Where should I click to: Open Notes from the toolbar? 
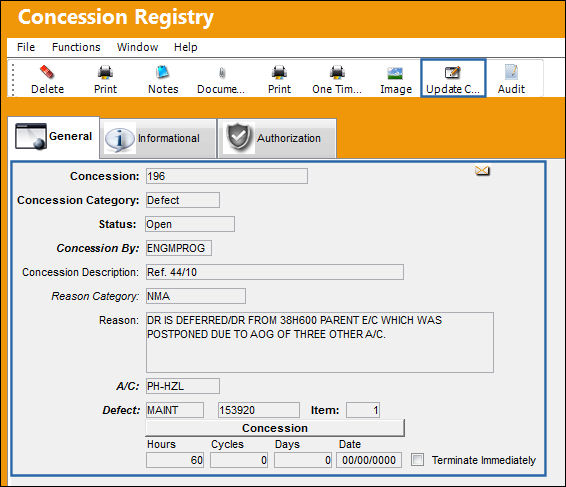coord(163,72)
